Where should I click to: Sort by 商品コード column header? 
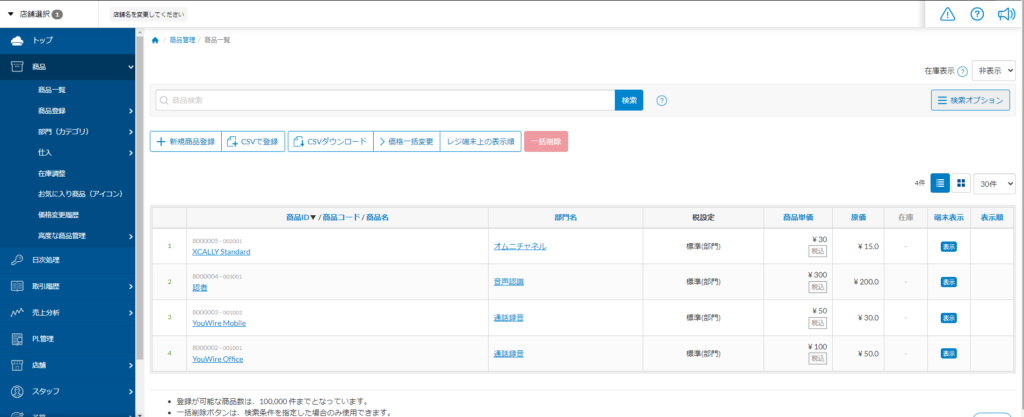coord(341,218)
